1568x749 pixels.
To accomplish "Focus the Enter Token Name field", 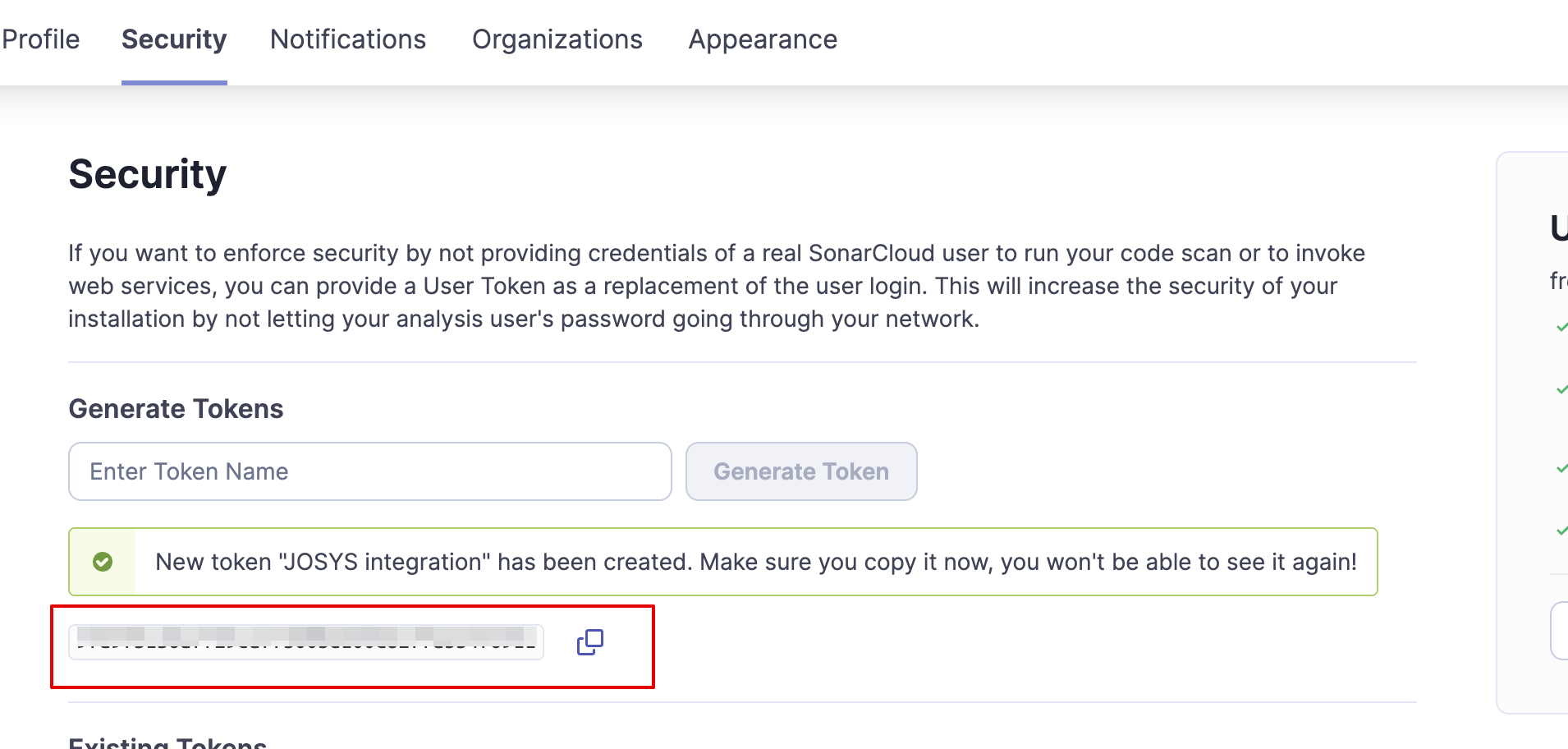I will 370,471.
